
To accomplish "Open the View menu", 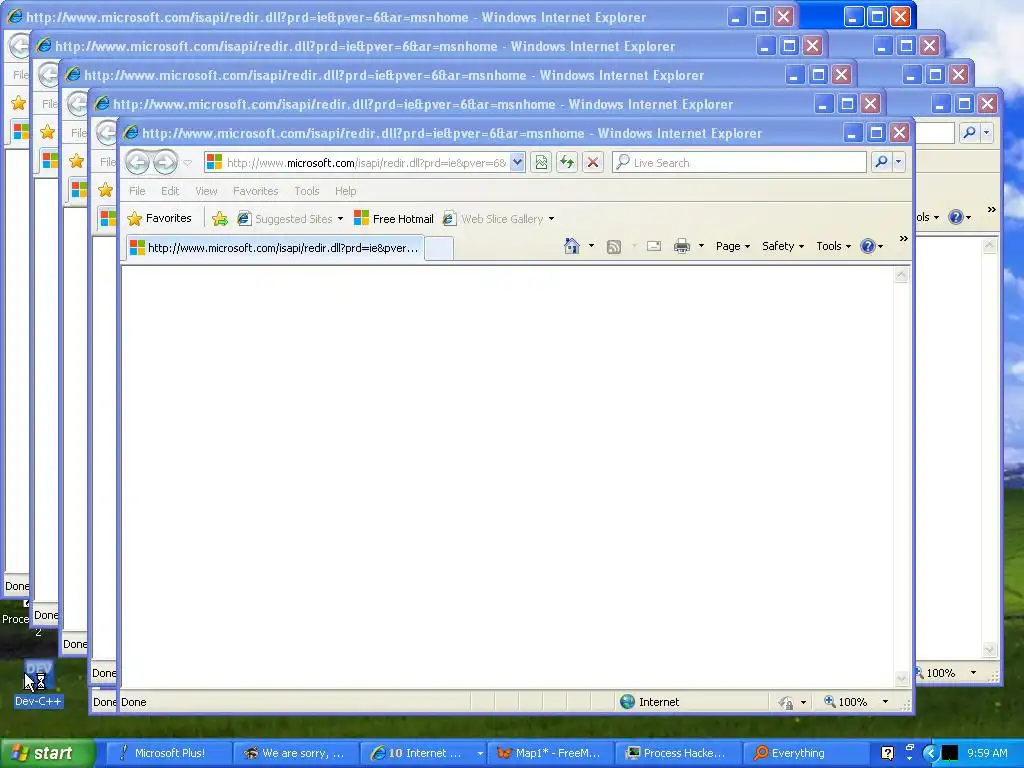I will click(x=206, y=191).
